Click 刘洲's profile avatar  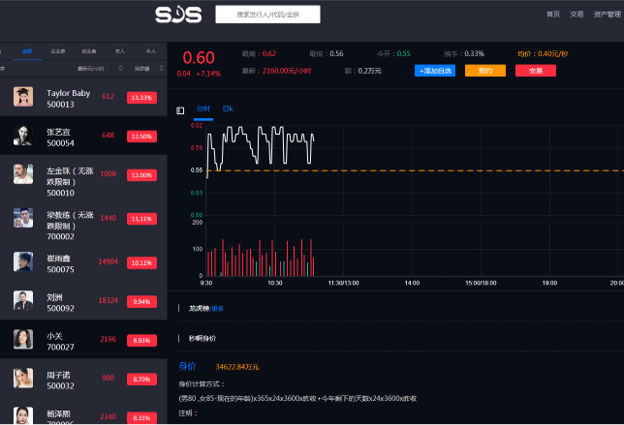coord(23,300)
